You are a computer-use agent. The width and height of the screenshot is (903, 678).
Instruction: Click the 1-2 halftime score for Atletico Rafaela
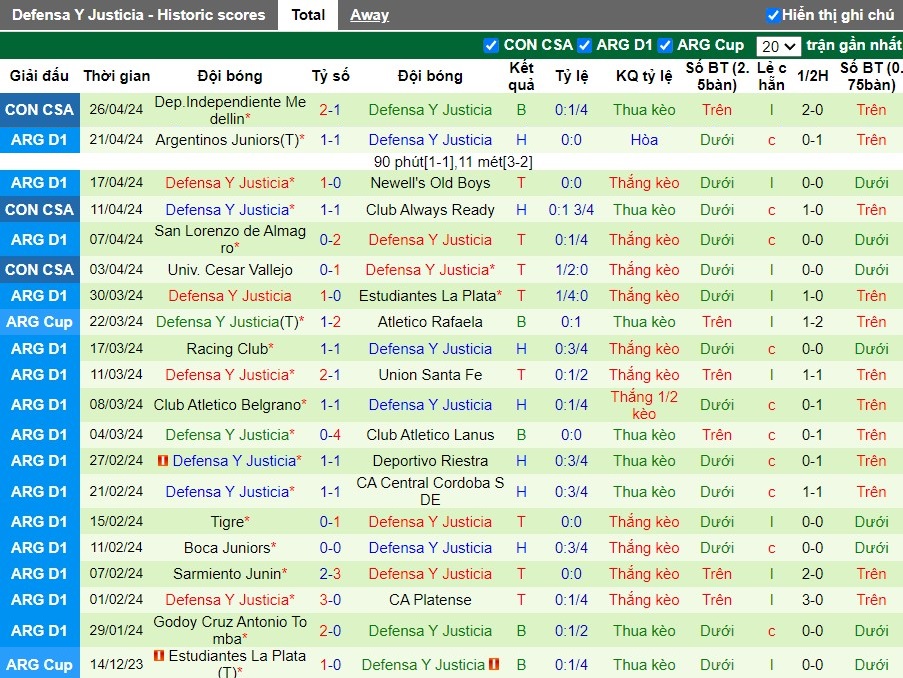pos(813,322)
